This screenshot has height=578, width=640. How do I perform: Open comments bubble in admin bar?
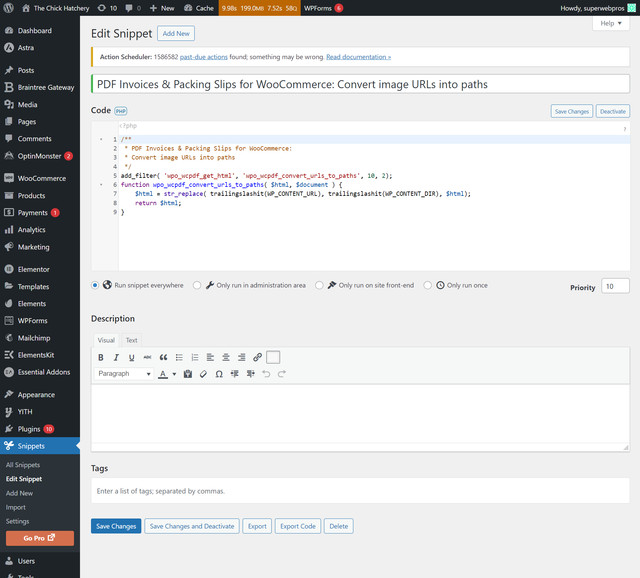133,8
